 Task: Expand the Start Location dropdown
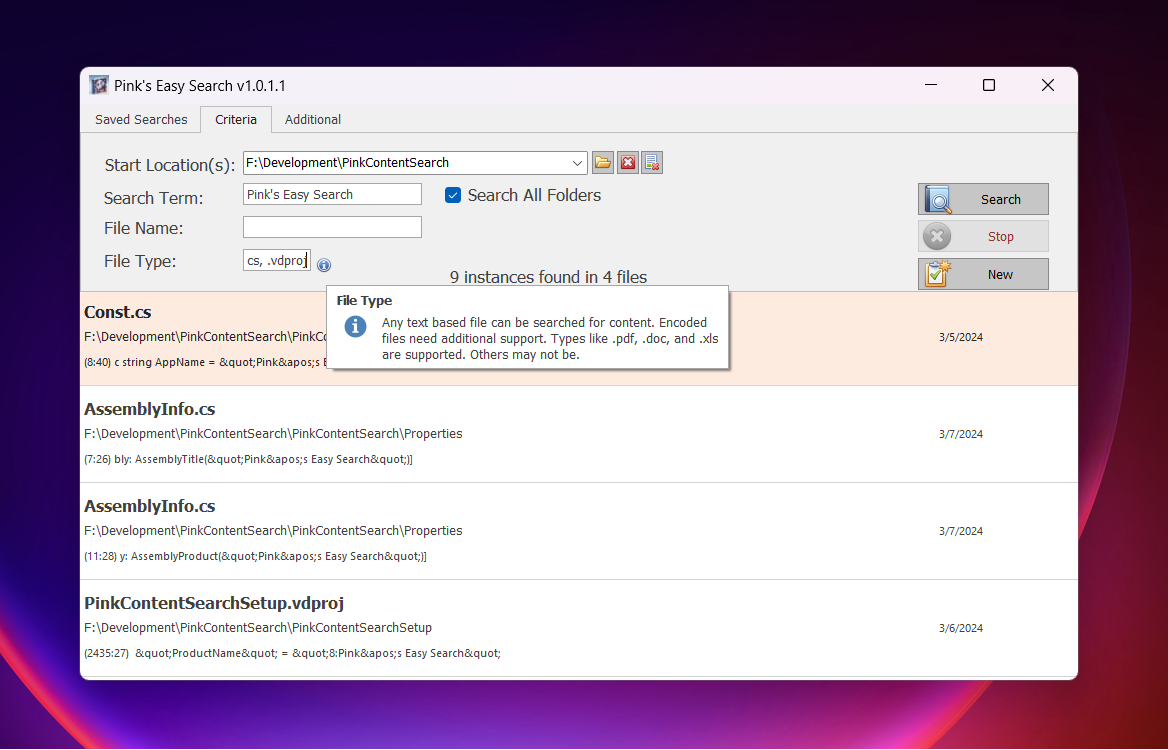578,163
